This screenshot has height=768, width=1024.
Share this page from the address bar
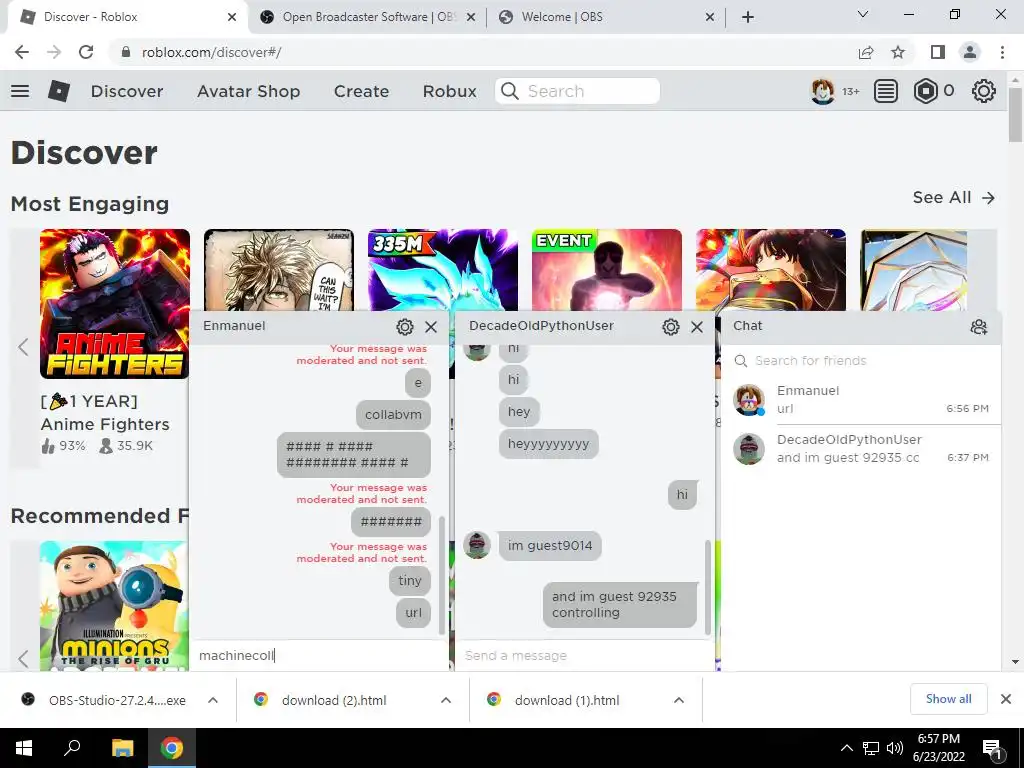[x=866, y=52]
